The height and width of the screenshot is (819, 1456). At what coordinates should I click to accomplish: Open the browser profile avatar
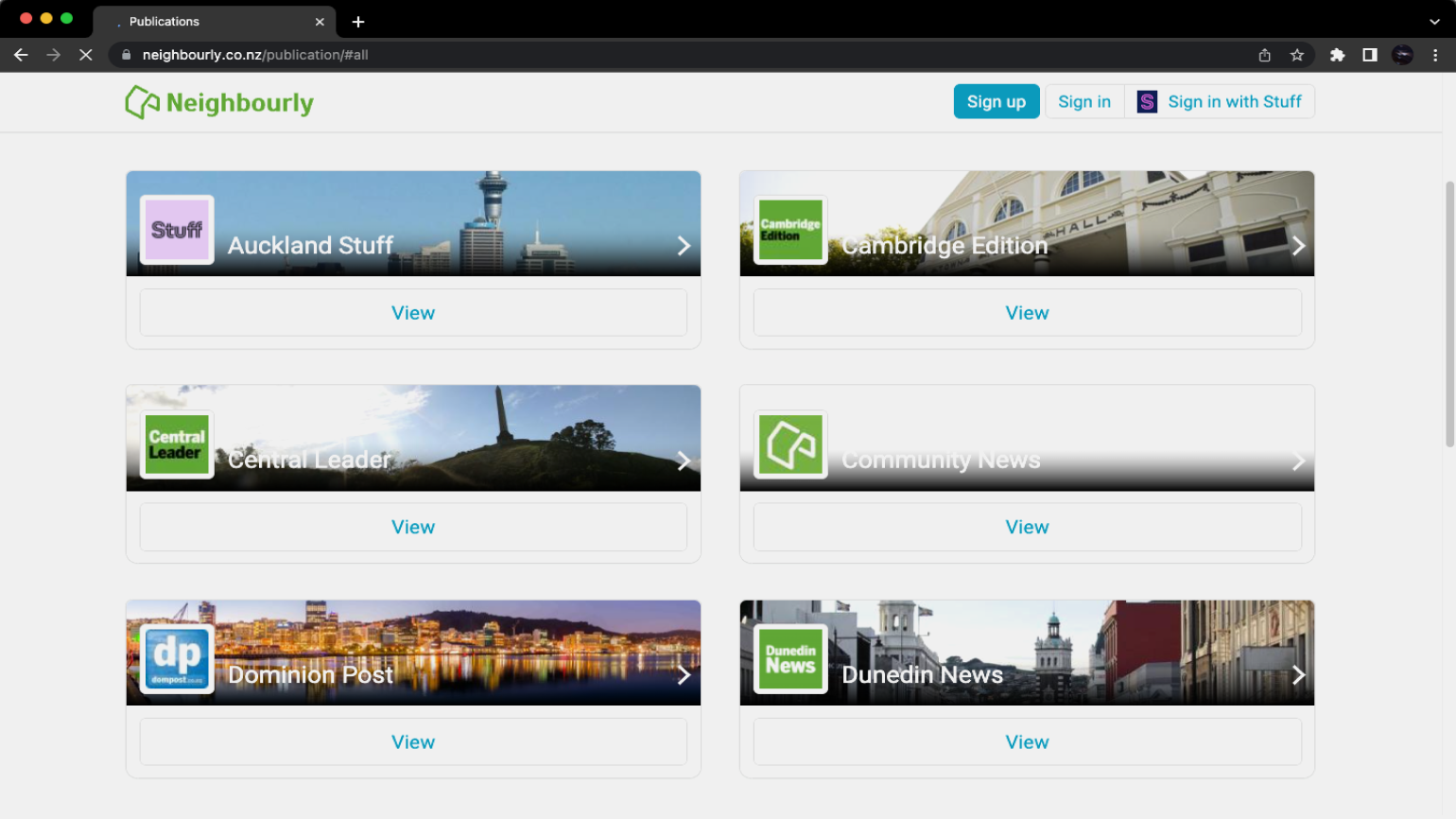(1402, 55)
